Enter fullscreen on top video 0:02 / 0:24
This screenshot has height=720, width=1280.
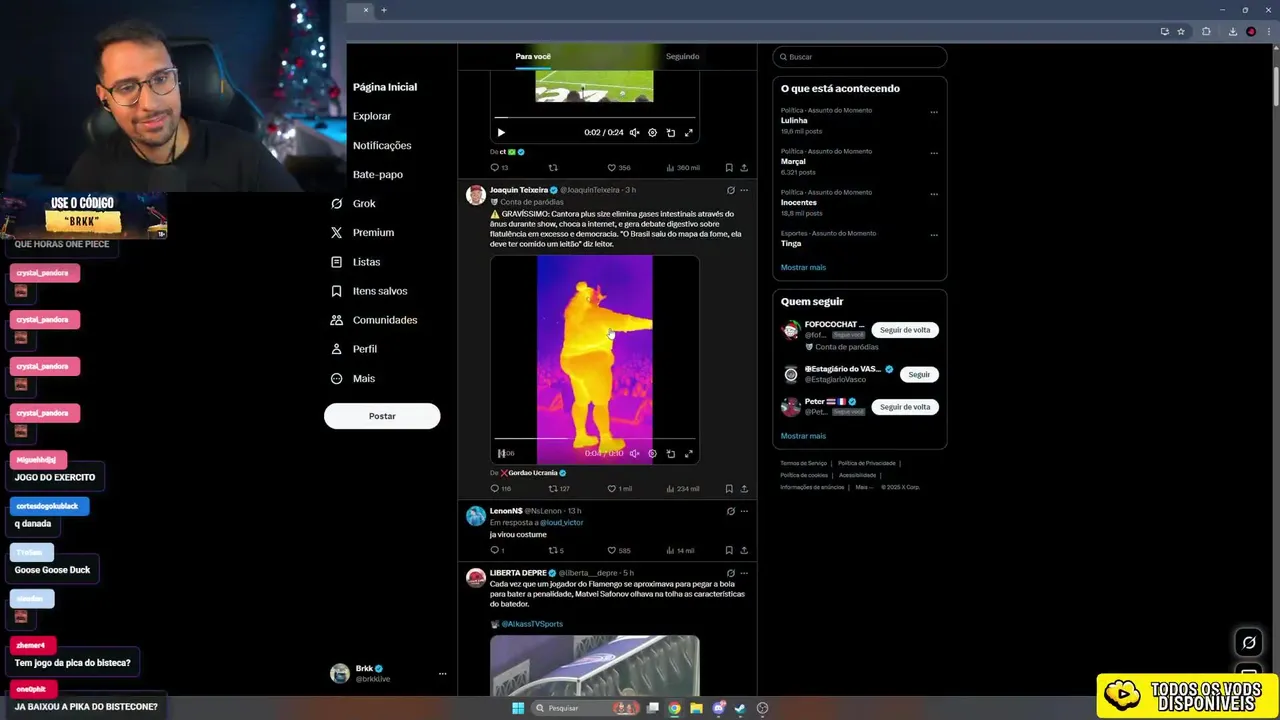pyautogui.click(x=688, y=132)
